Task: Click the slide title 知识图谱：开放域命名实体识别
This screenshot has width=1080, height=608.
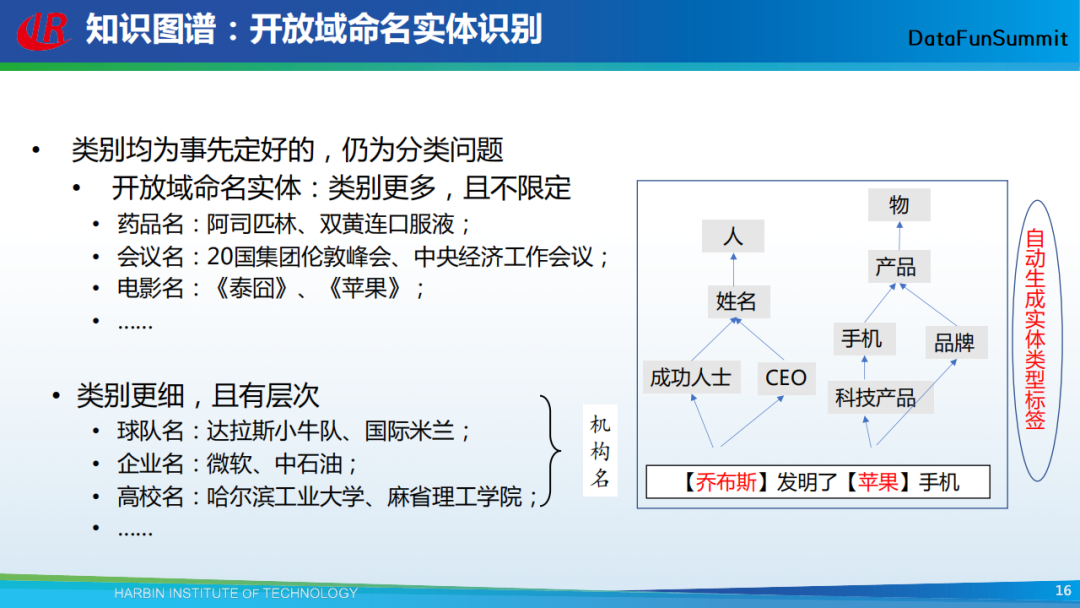Action: pyautogui.click(x=313, y=30)
